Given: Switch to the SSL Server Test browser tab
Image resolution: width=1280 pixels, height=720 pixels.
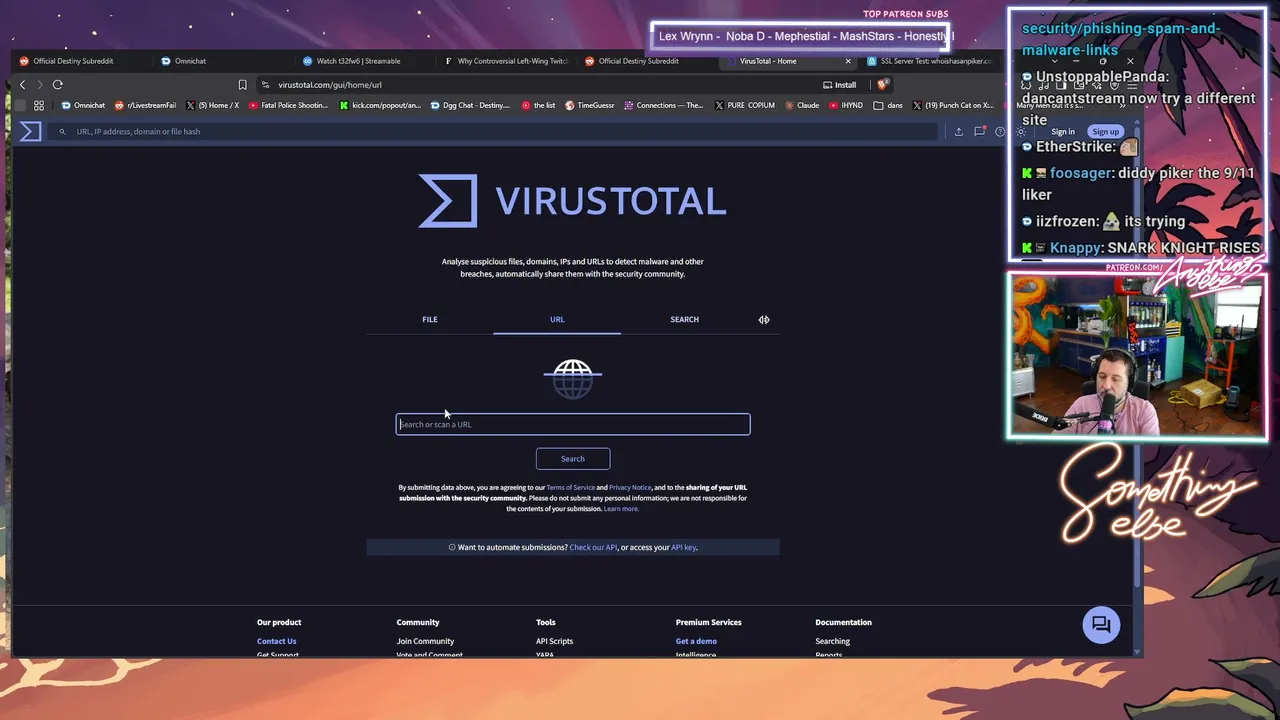Looking at the screenshot, I should pos(930,61).
